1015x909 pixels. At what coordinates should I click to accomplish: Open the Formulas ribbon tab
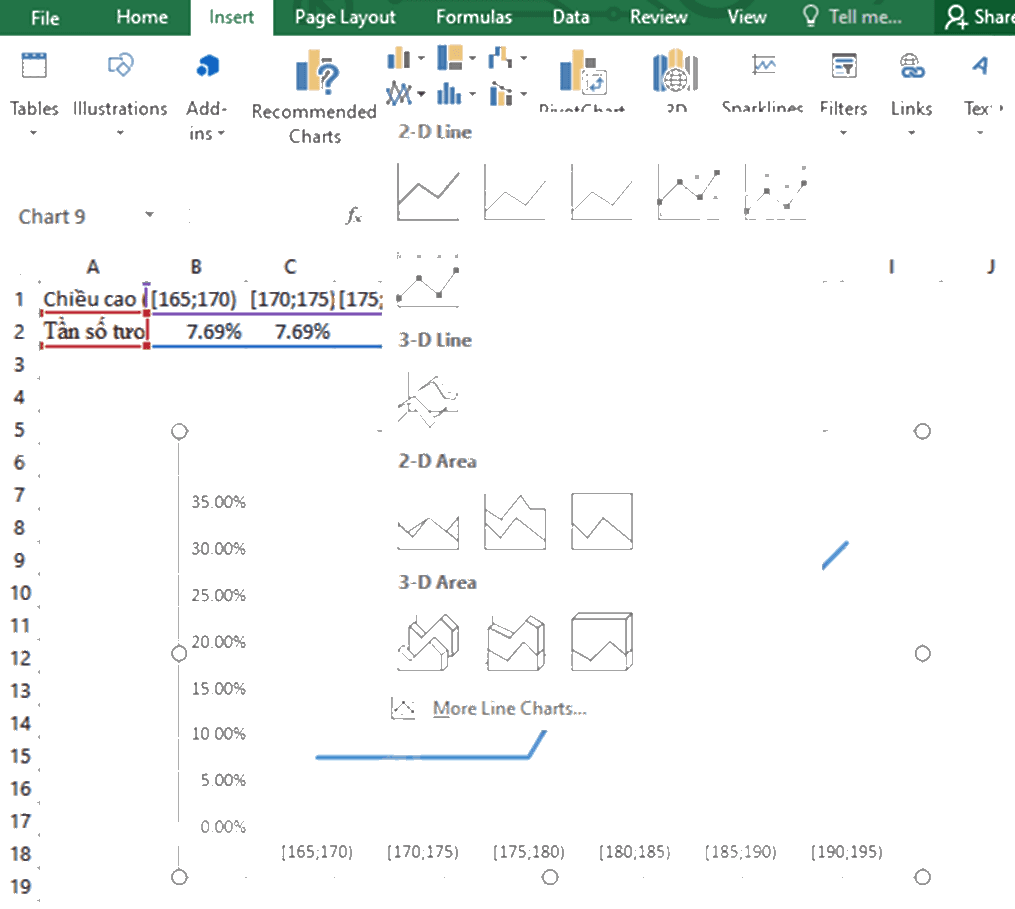pos(474,17)
